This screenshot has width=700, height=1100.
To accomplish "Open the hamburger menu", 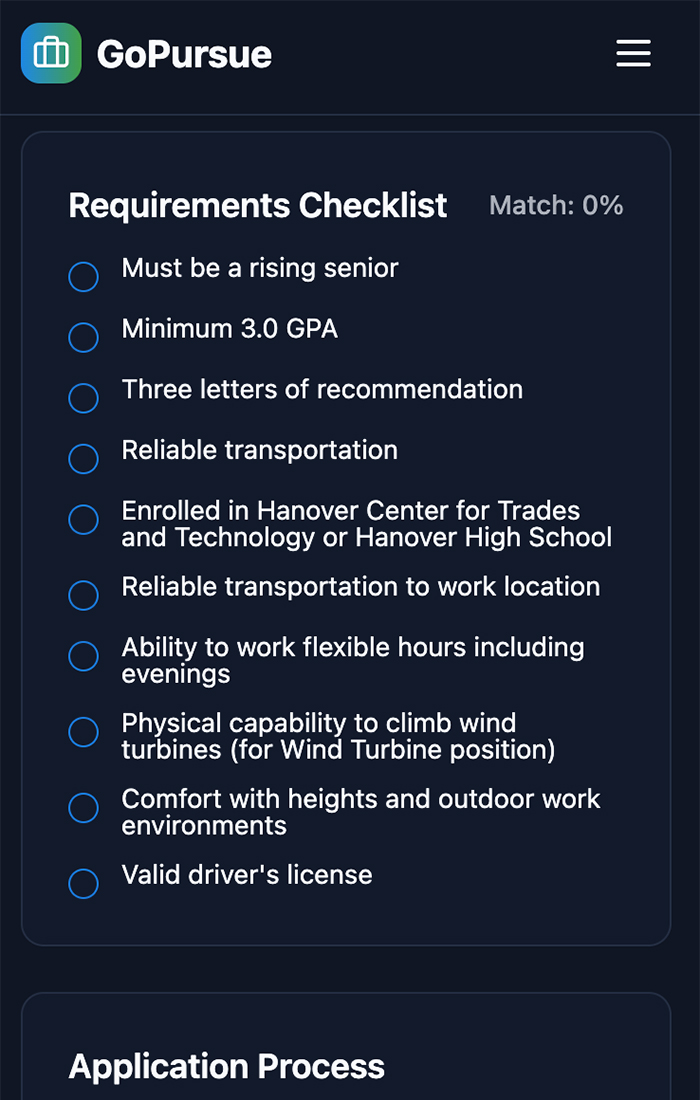I will [x=633, y=53].
